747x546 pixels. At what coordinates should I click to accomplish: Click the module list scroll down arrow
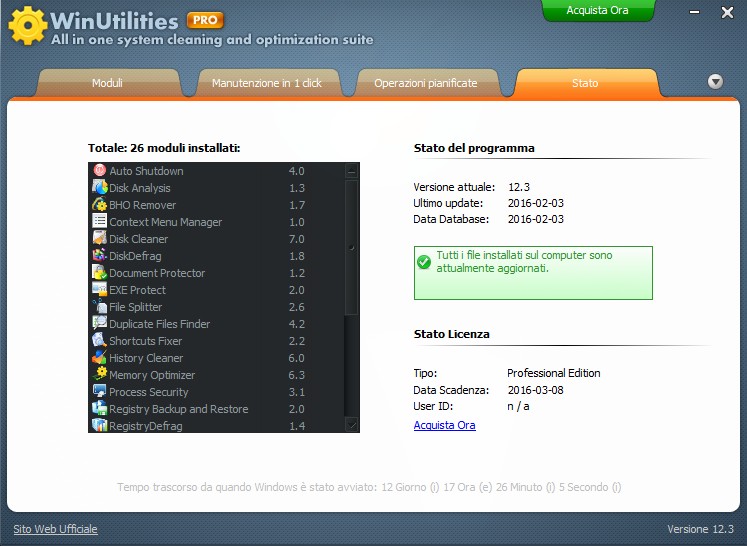click(352, 424)
